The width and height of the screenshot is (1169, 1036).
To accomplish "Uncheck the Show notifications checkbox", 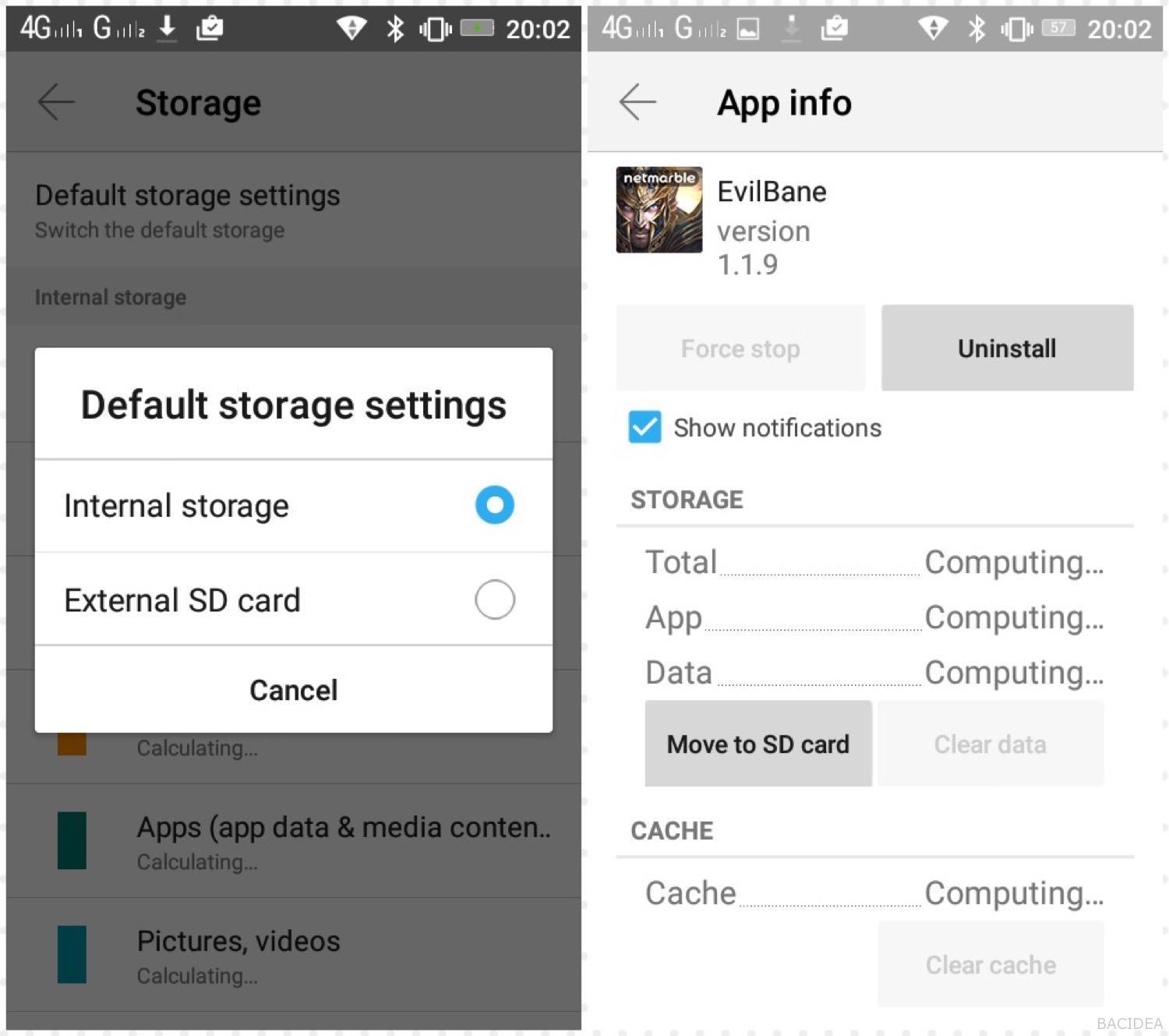I will click(x=645, y=427).
